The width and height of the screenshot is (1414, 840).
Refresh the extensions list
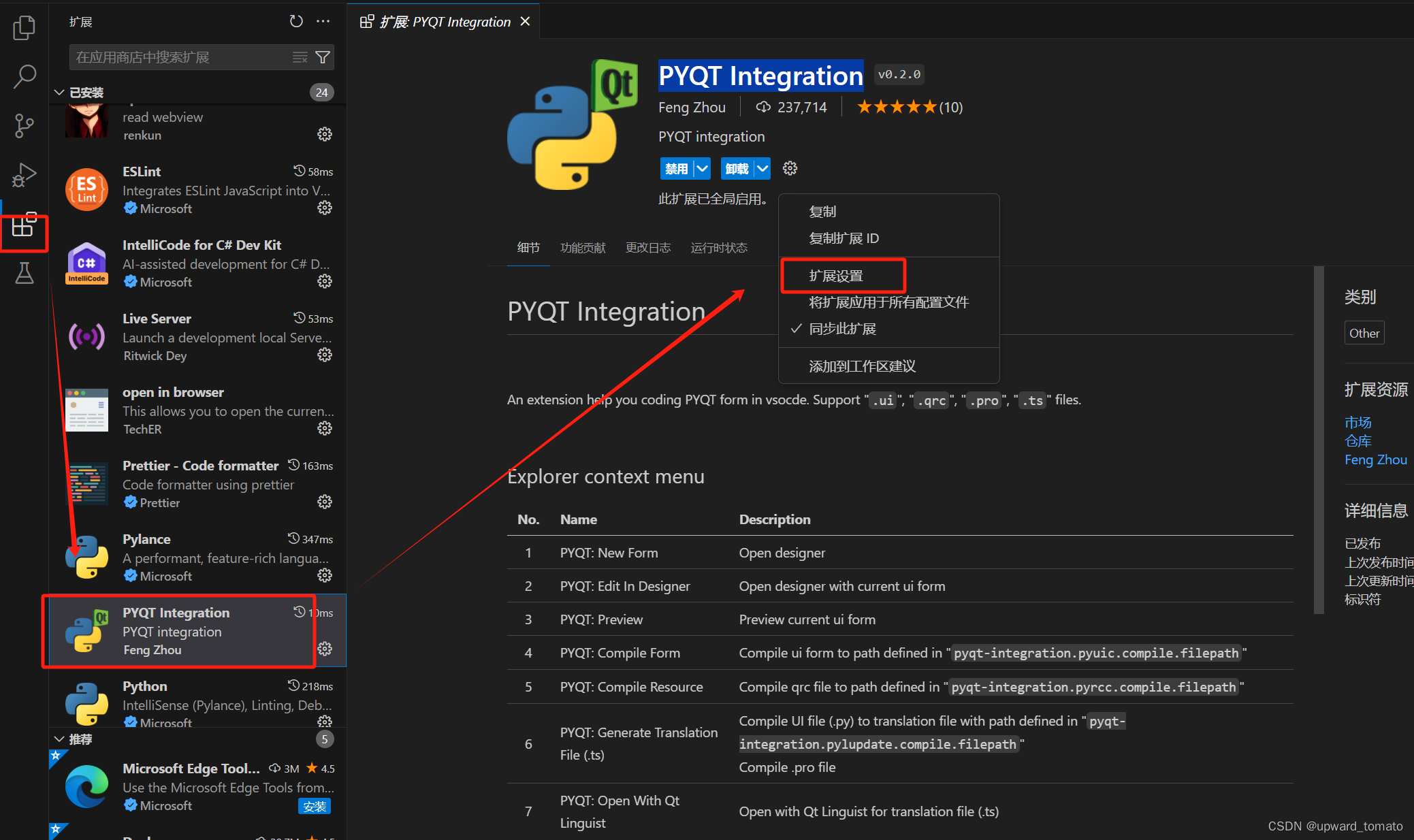[x=296, y=21]
